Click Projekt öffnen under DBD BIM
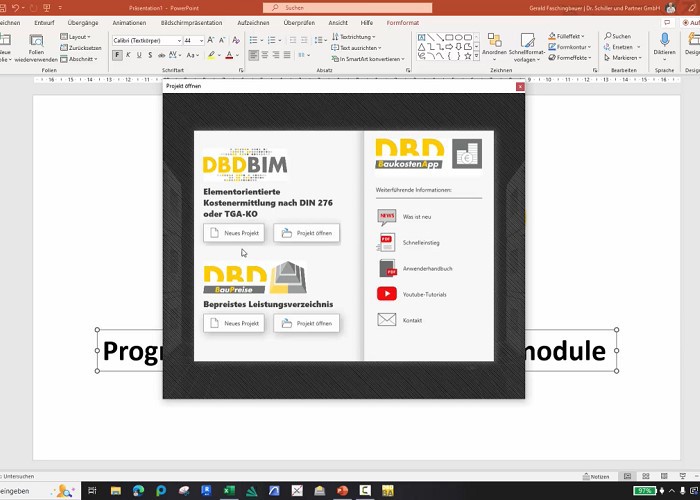This screenshot has height=500, width=700. coord(307,233)
